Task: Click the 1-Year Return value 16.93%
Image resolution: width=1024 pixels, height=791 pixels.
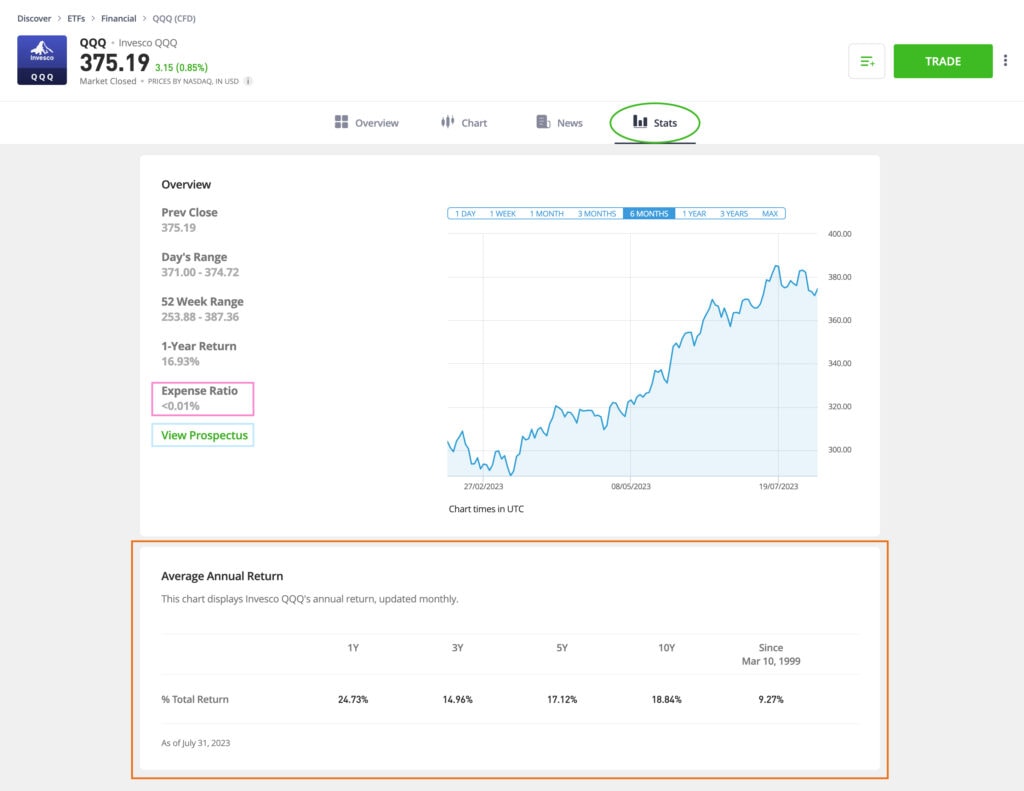Action: [x=180, y=361]
